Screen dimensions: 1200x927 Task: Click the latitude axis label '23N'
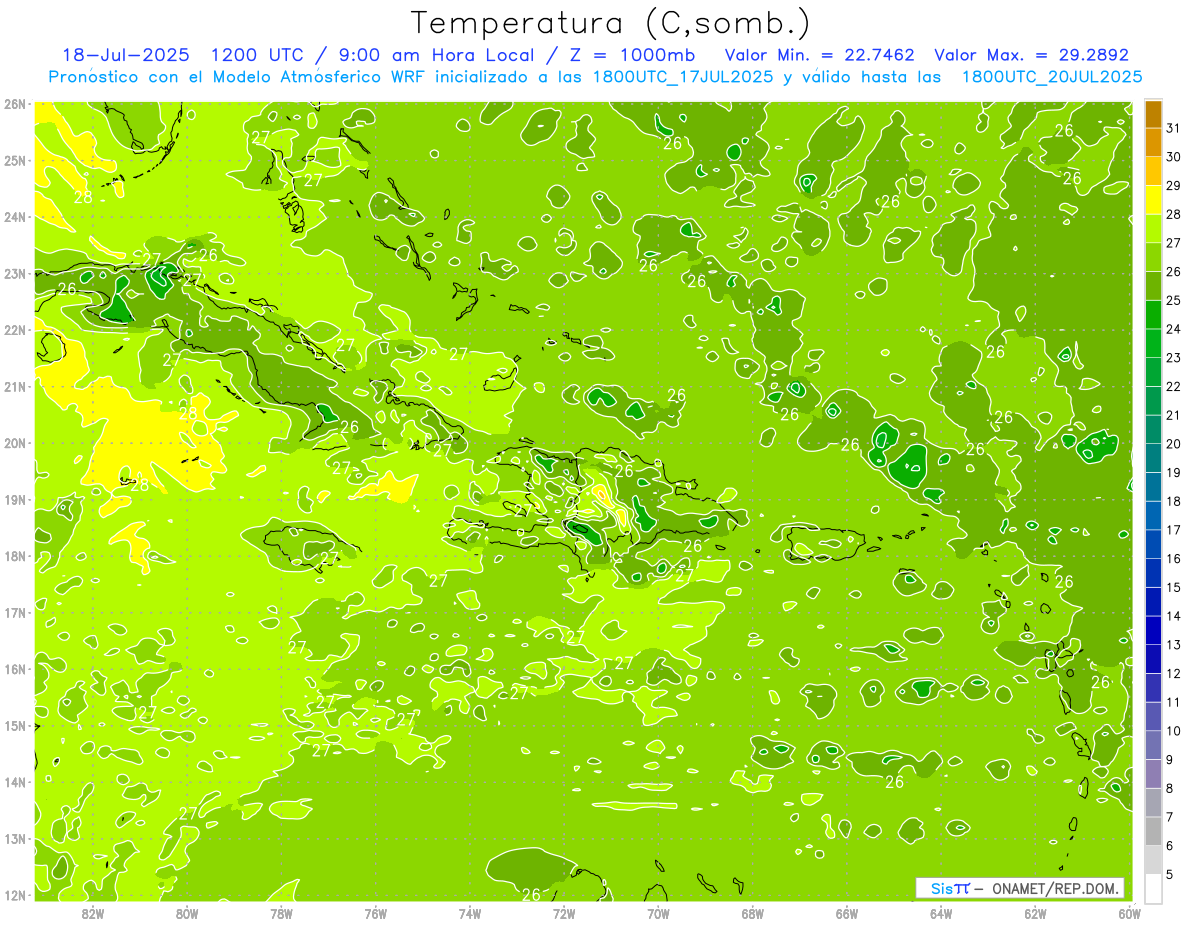(14, 274)
